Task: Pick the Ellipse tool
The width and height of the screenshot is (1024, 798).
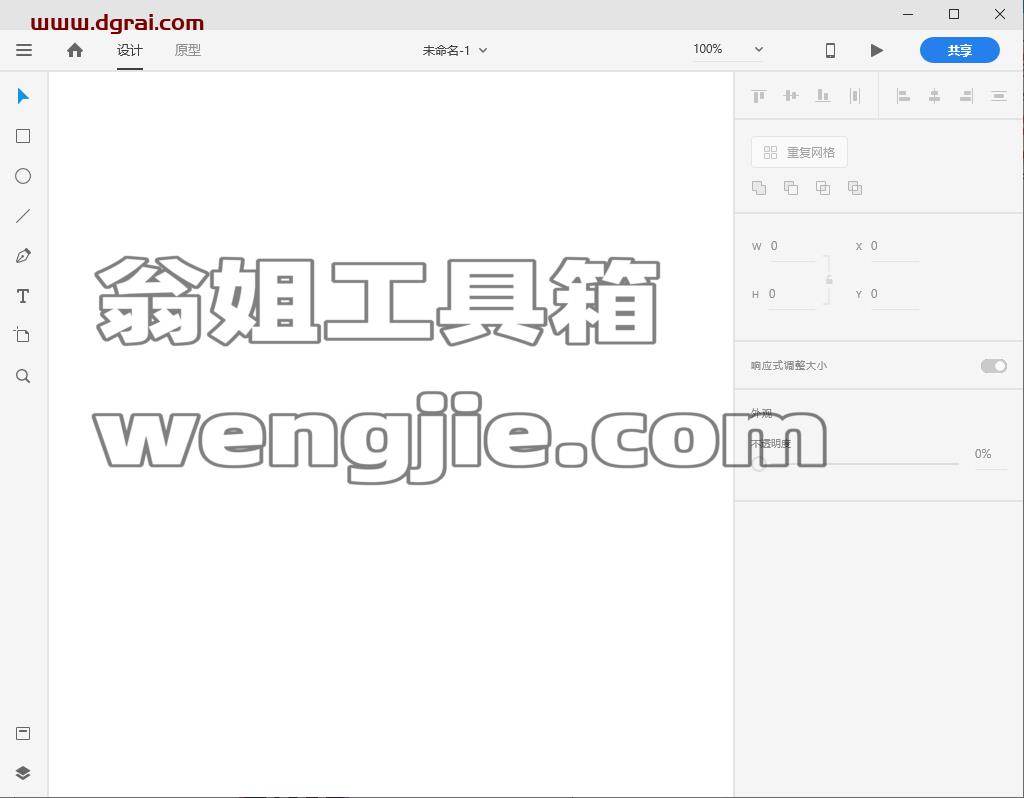Action: (23, 176)
